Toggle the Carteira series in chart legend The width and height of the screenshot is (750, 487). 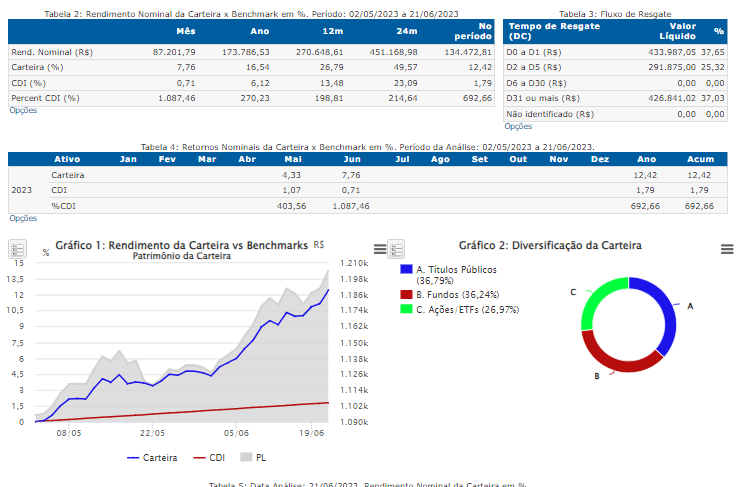point(153,458)
